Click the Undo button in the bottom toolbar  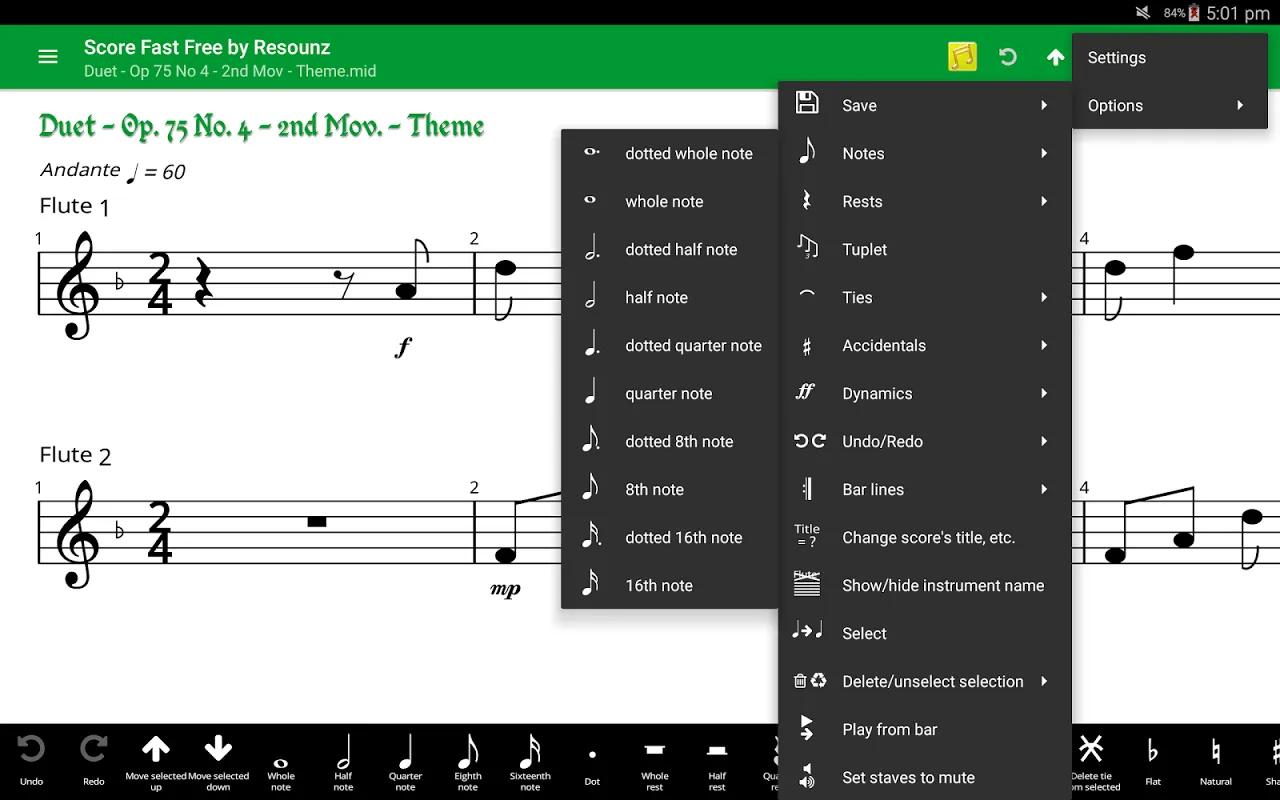(31, 760)
